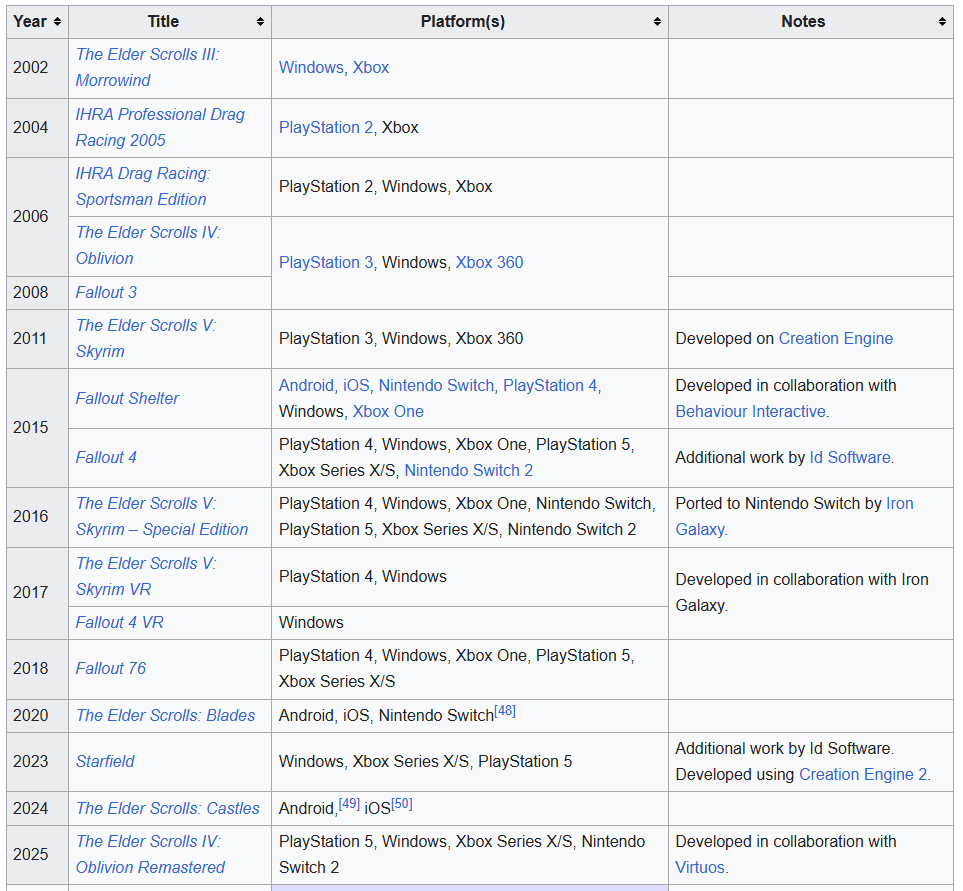Open The Elder Scrolls III: Morrowind link
This screenshot has height=891, width=963.
pos(147,68)
